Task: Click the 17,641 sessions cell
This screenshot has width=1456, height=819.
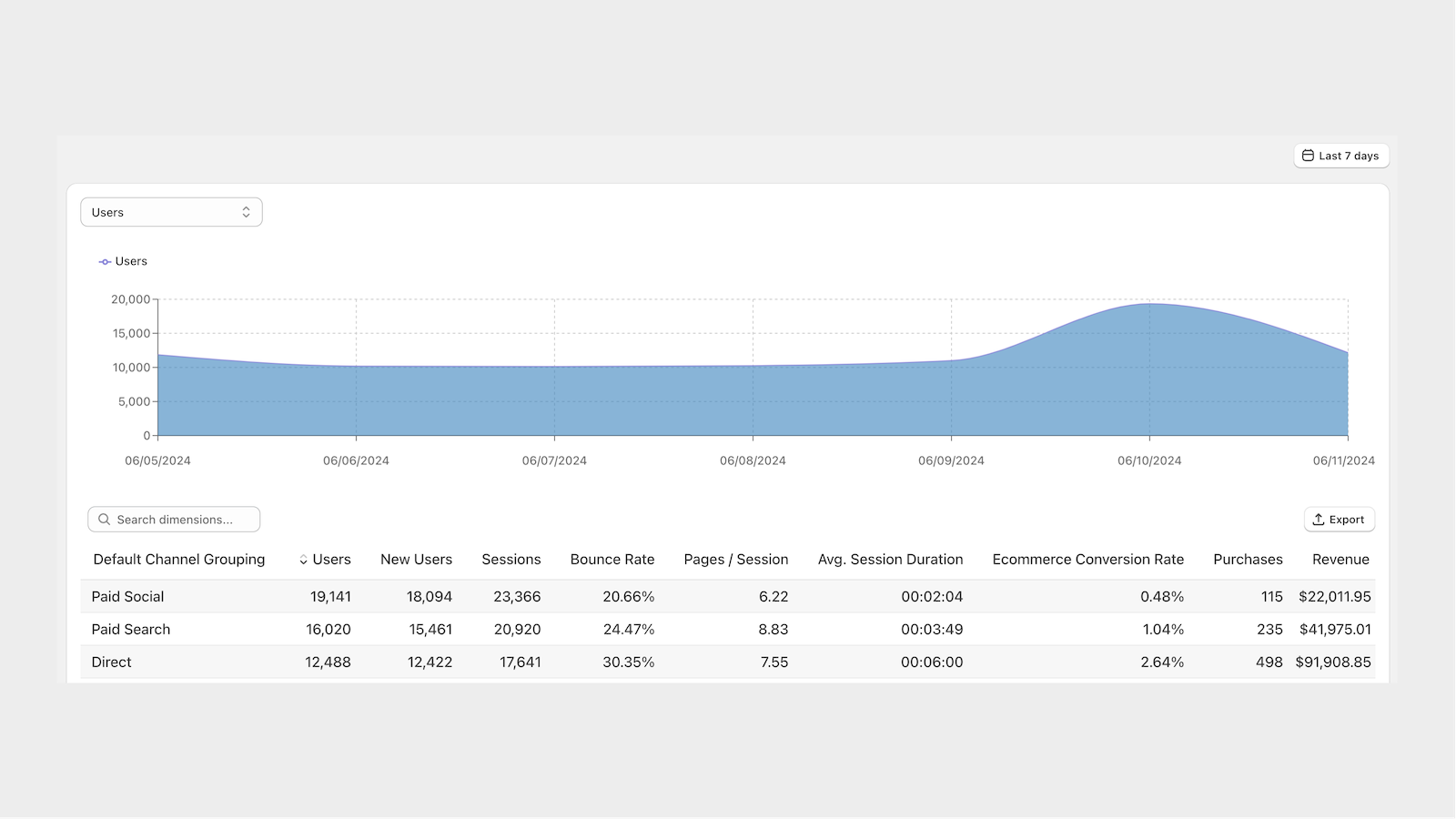Action: point(521,662)
